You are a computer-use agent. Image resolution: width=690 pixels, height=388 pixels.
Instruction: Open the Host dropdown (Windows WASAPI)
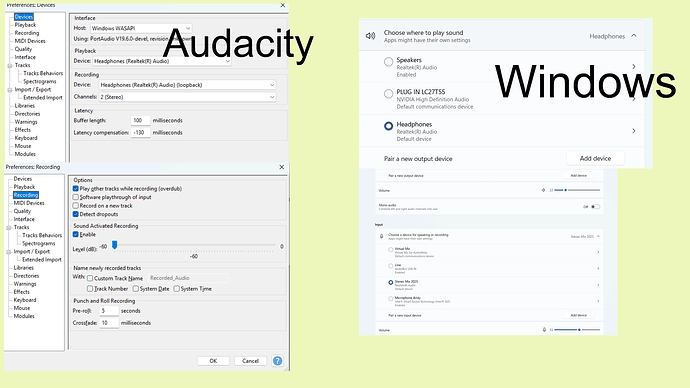[x=141, y=28]
